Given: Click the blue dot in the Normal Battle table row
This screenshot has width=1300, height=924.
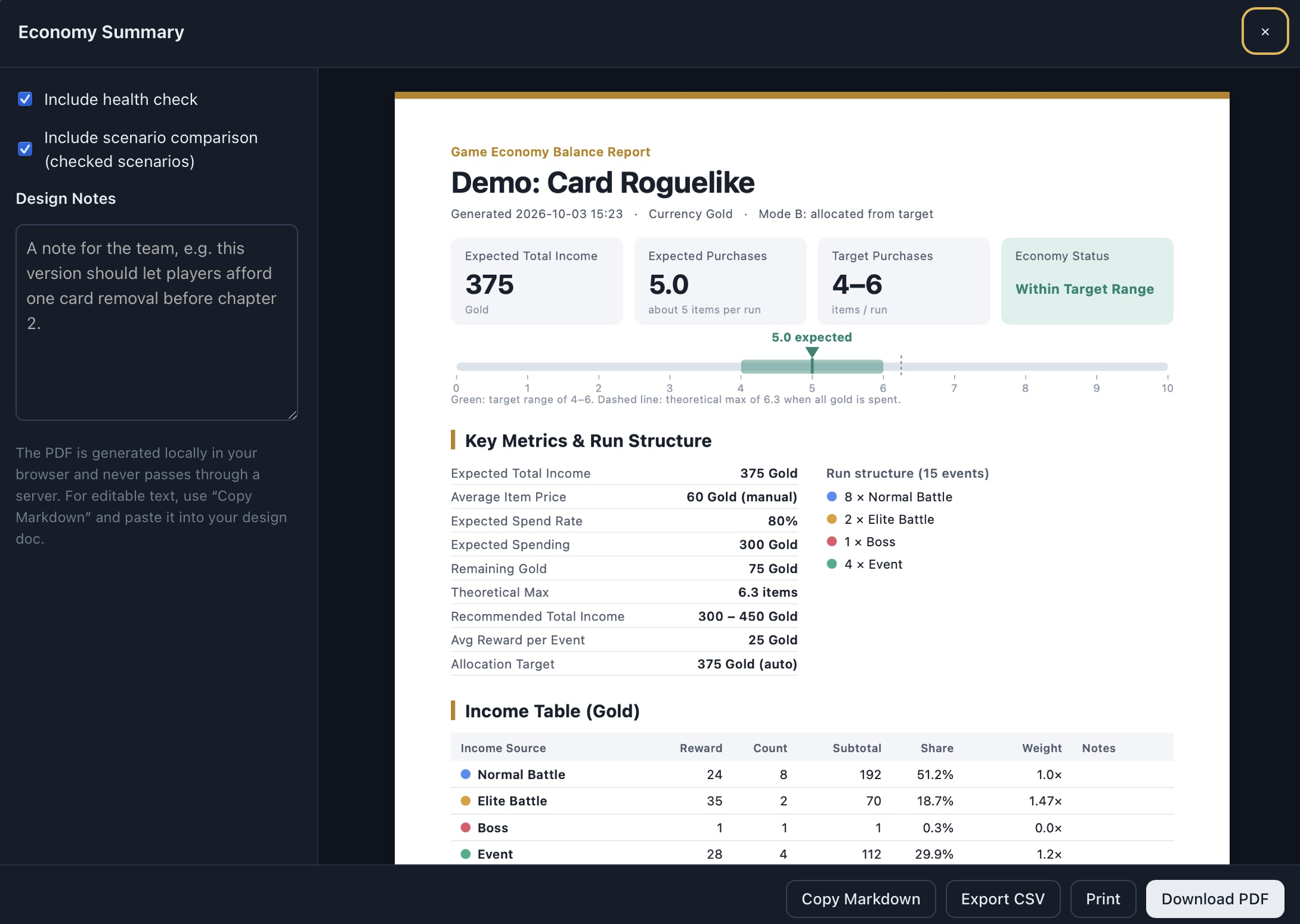Looking at the screenshot, I should click(x=466, y=774).
